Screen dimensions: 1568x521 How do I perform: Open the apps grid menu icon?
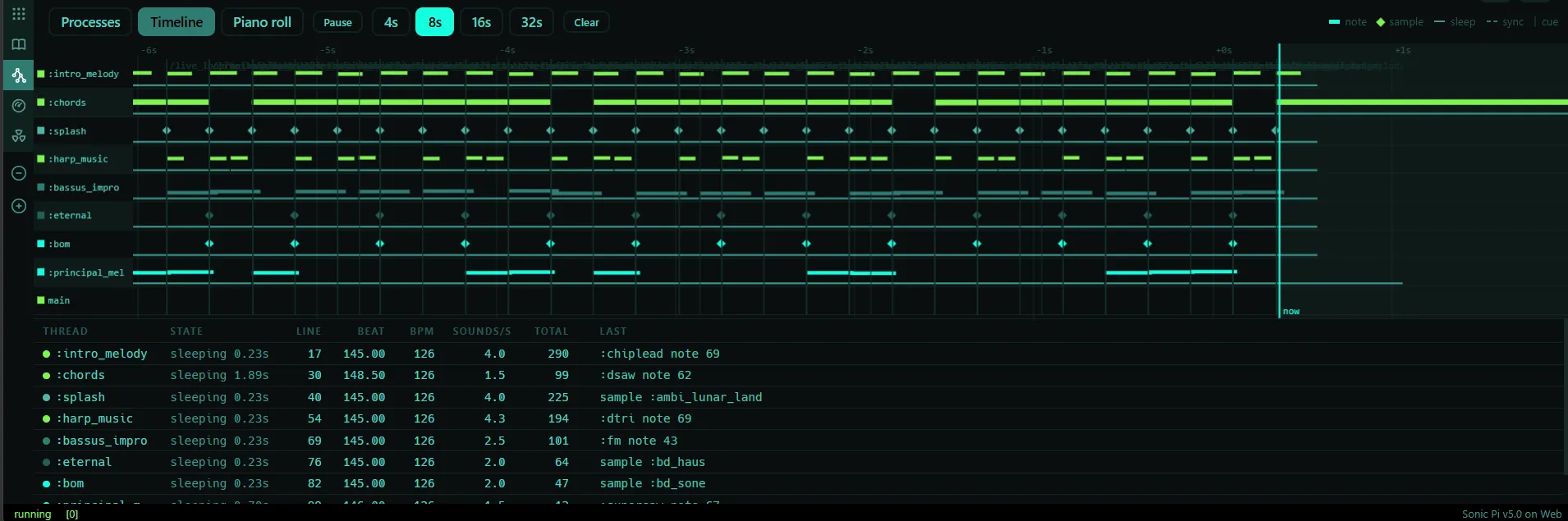[18, 14]
